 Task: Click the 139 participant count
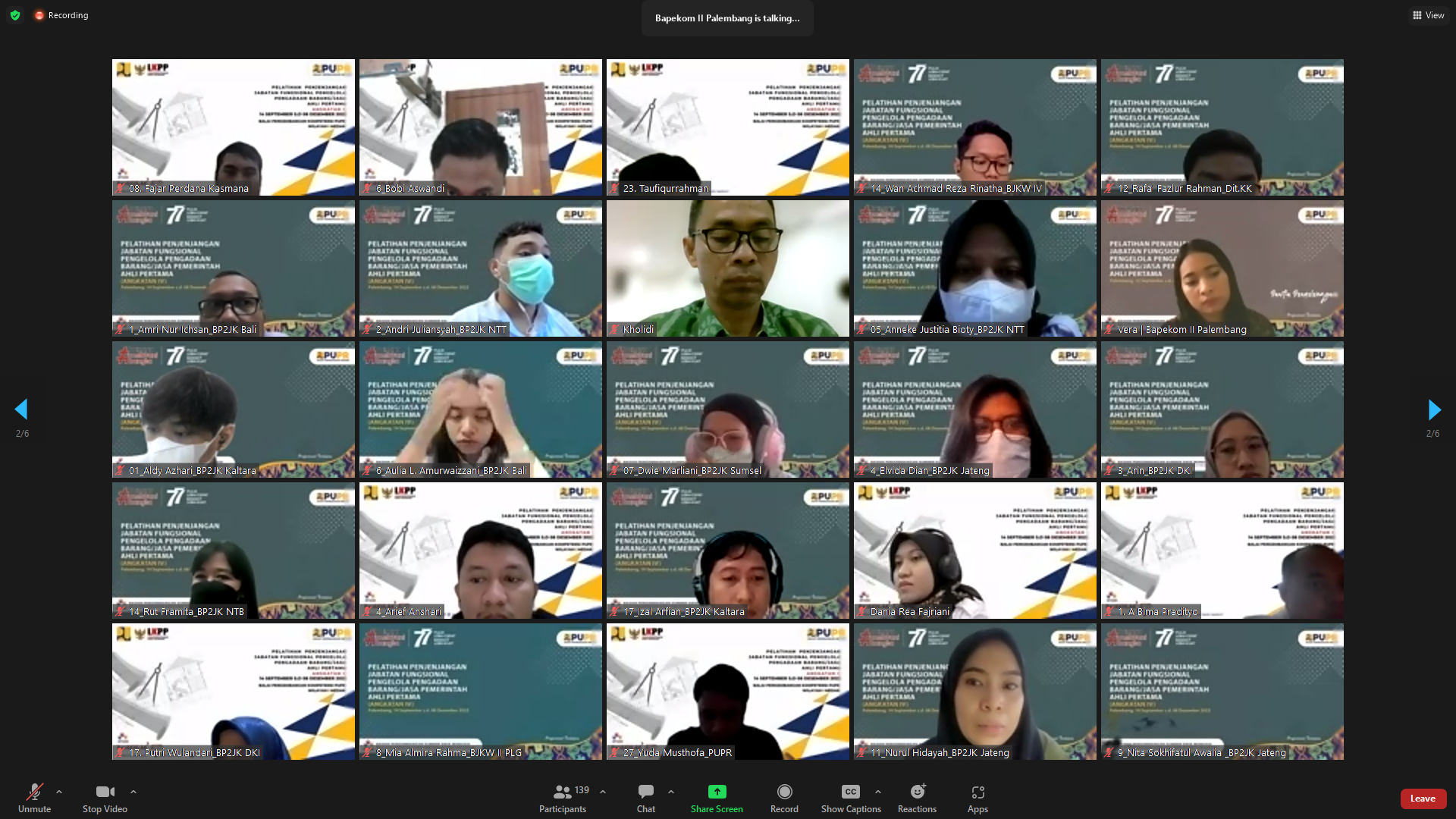point(582,790)
